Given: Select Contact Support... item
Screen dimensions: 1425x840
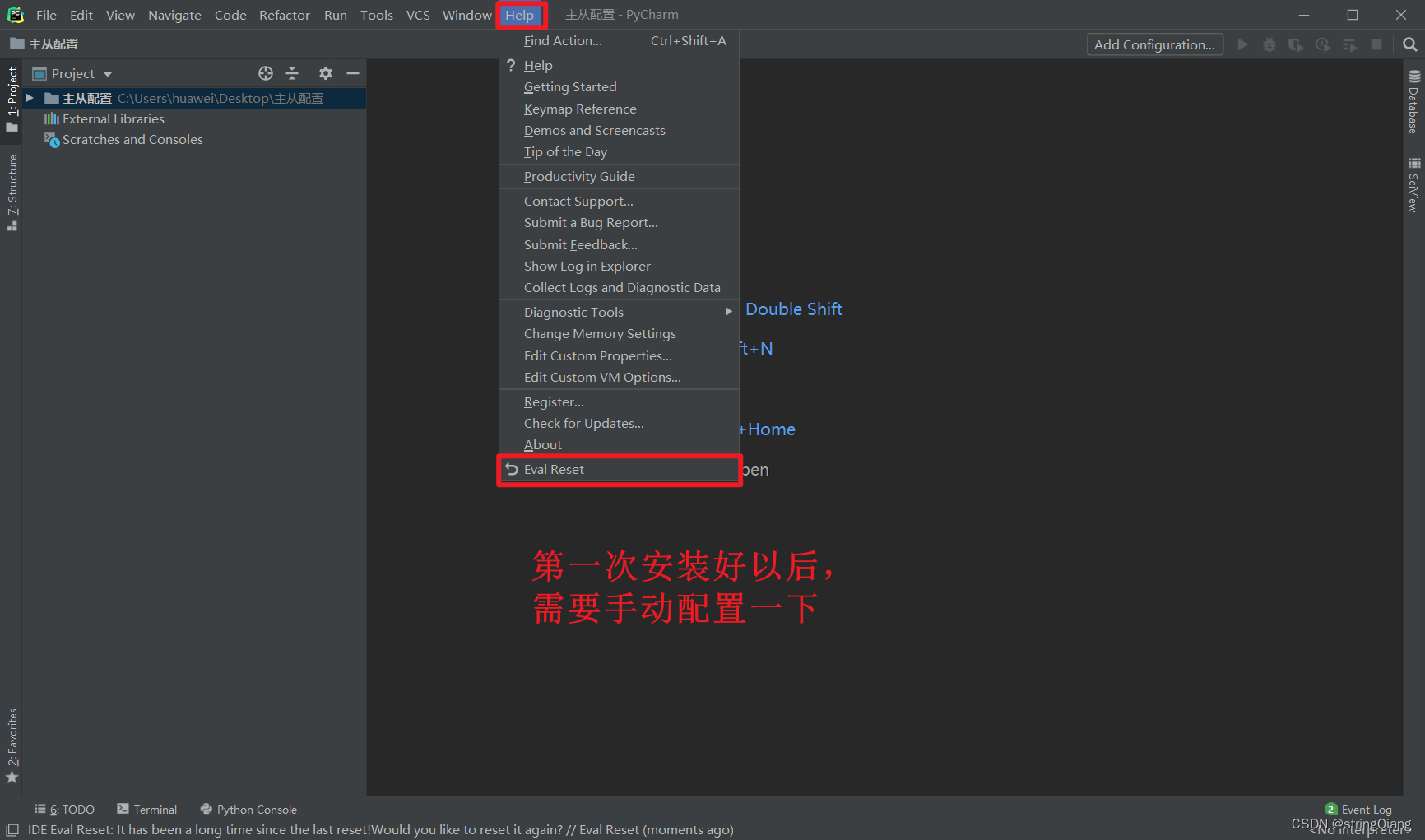Looking at the screenshot, I should (619, 201).
